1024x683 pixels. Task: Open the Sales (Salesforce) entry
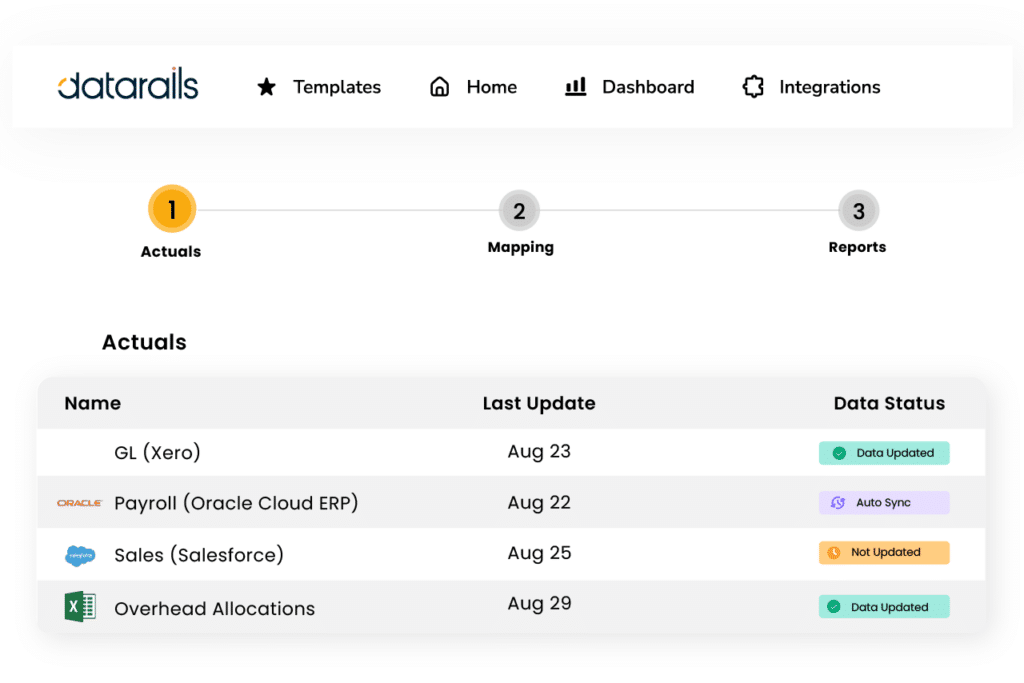click(x=199, y=555)
